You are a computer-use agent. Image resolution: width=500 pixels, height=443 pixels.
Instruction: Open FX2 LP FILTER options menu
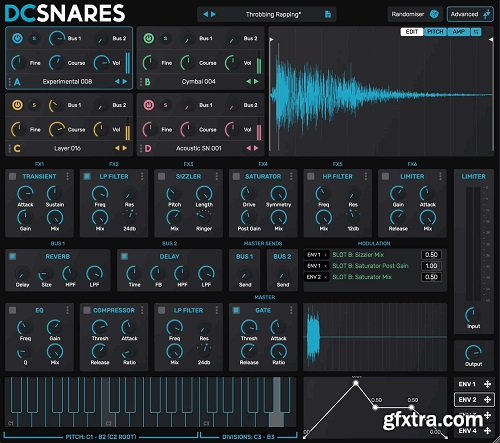pos(142,176)
